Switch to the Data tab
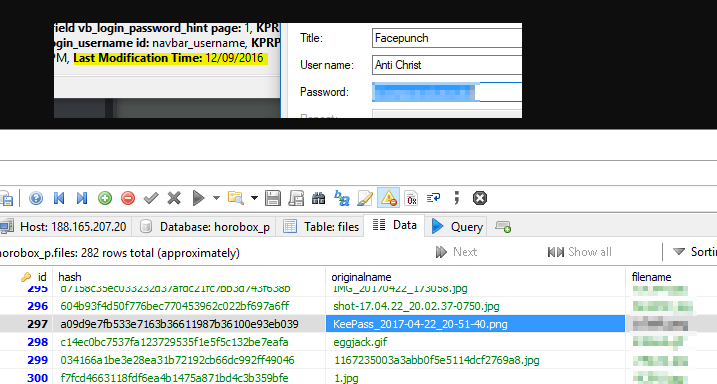This screenshot has height=384, width=717. [395, 225]
